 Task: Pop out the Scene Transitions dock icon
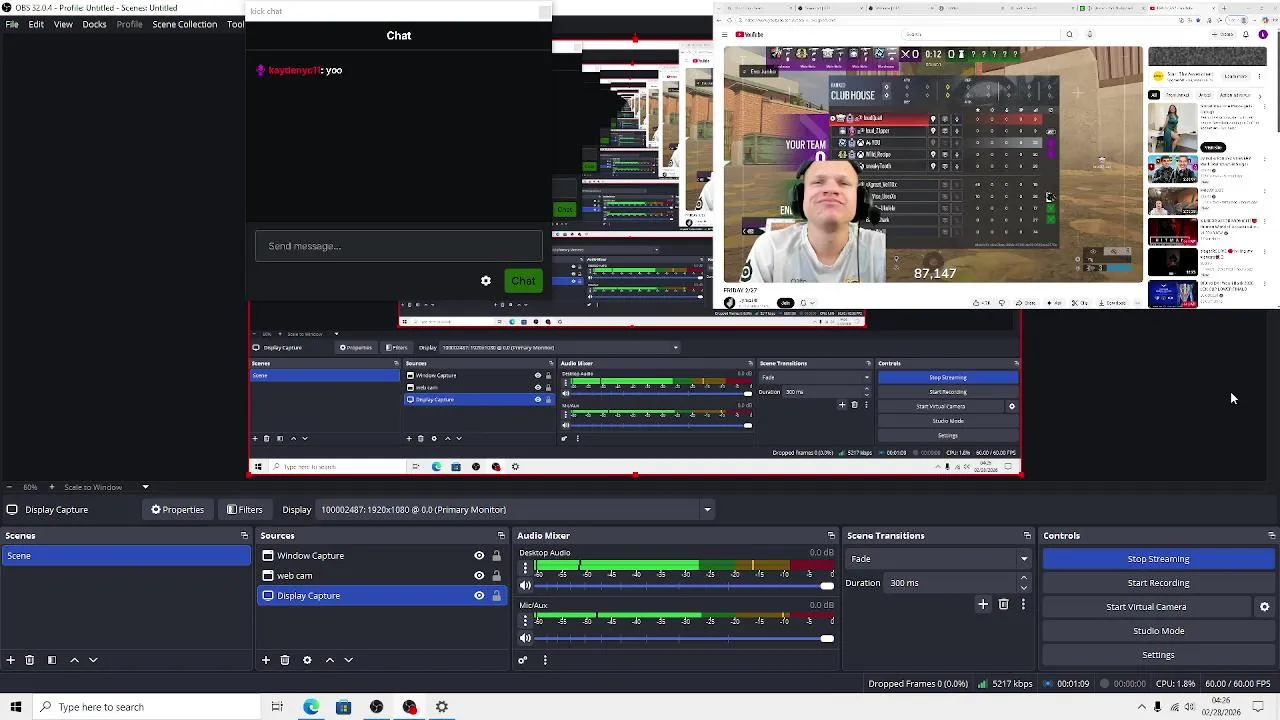point(1027,536)
